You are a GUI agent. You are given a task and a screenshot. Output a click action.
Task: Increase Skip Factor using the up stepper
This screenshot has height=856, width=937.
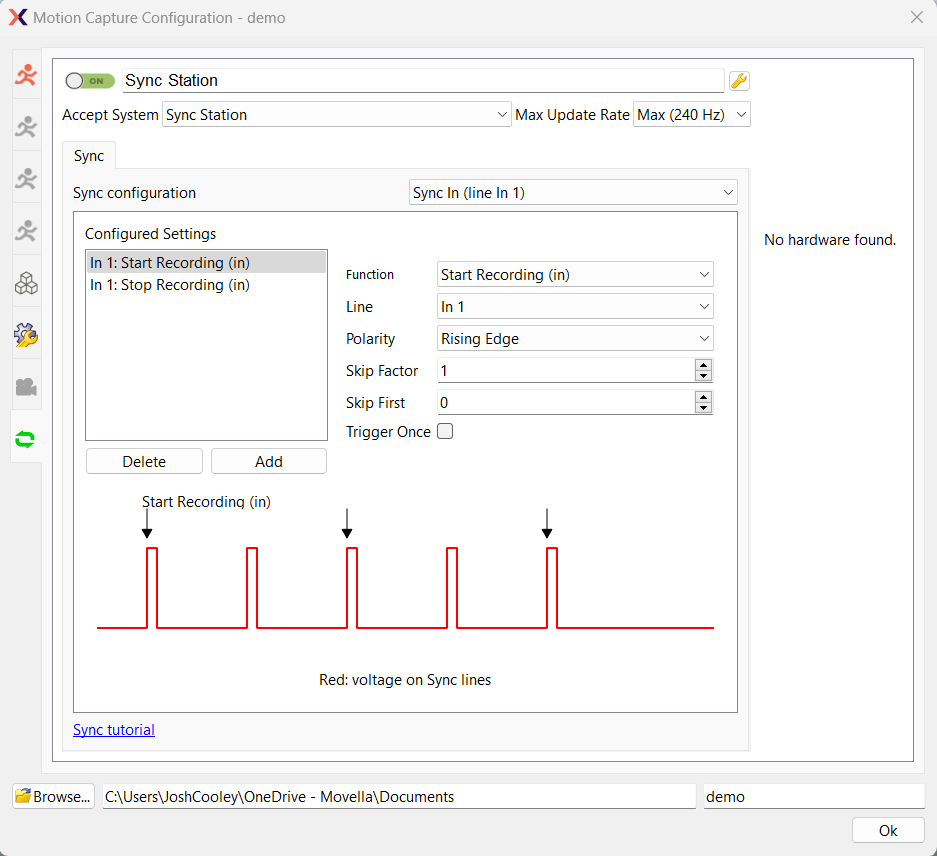[704, 365]
